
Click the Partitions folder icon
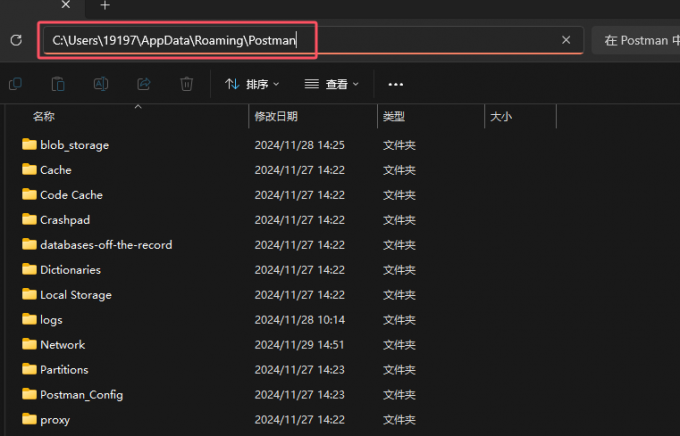[x=29, y=369]
